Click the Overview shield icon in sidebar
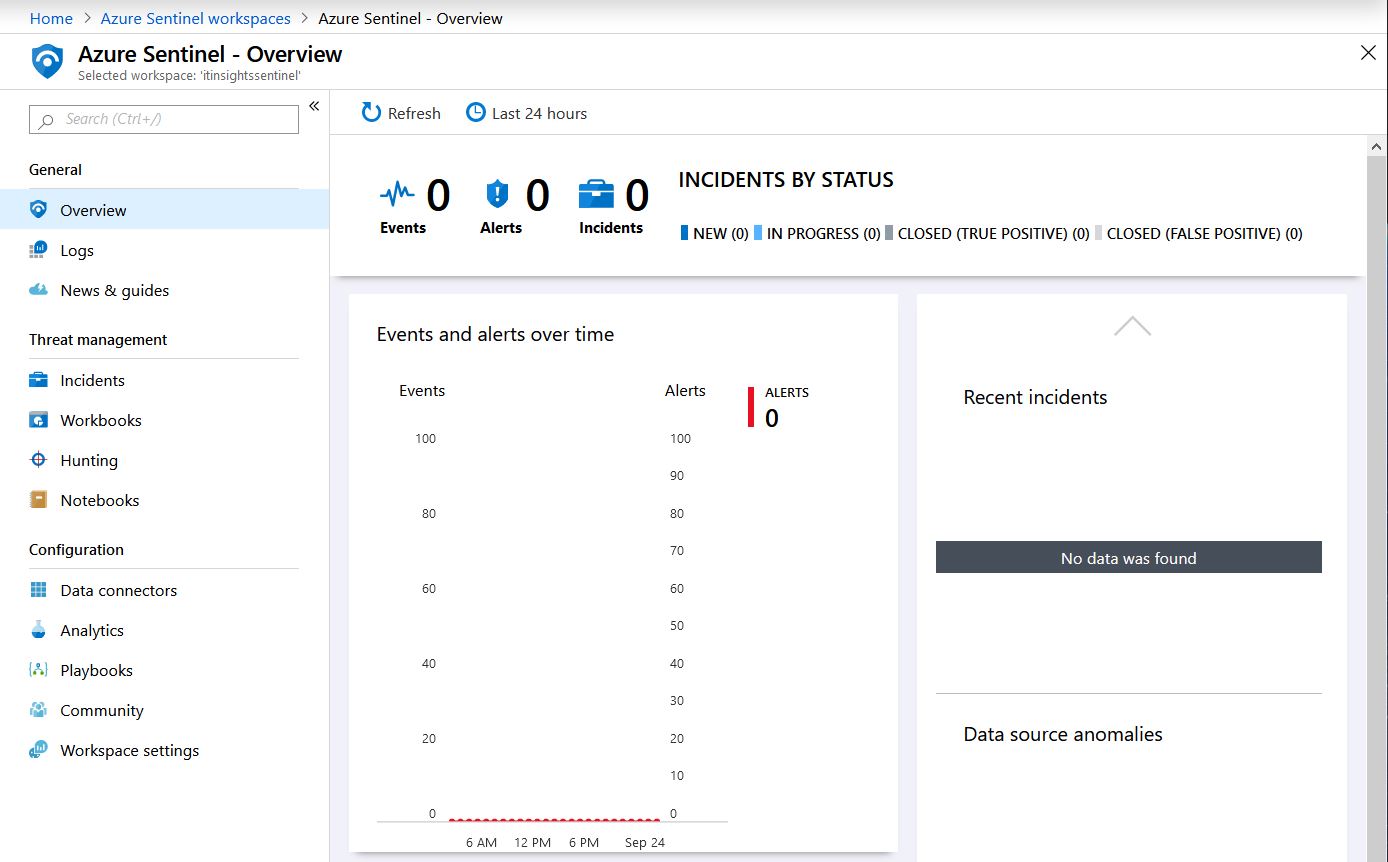 tap(39, 210)
